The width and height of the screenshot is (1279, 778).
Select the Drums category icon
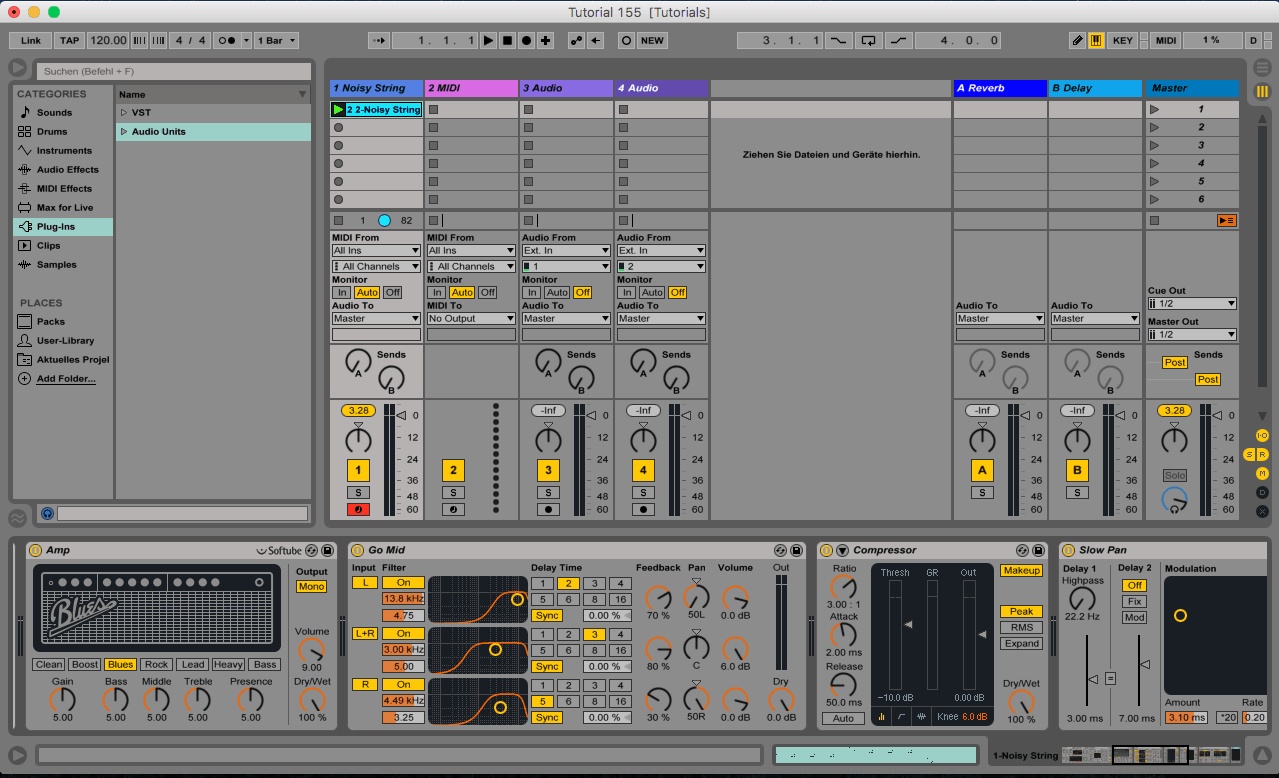25,132
